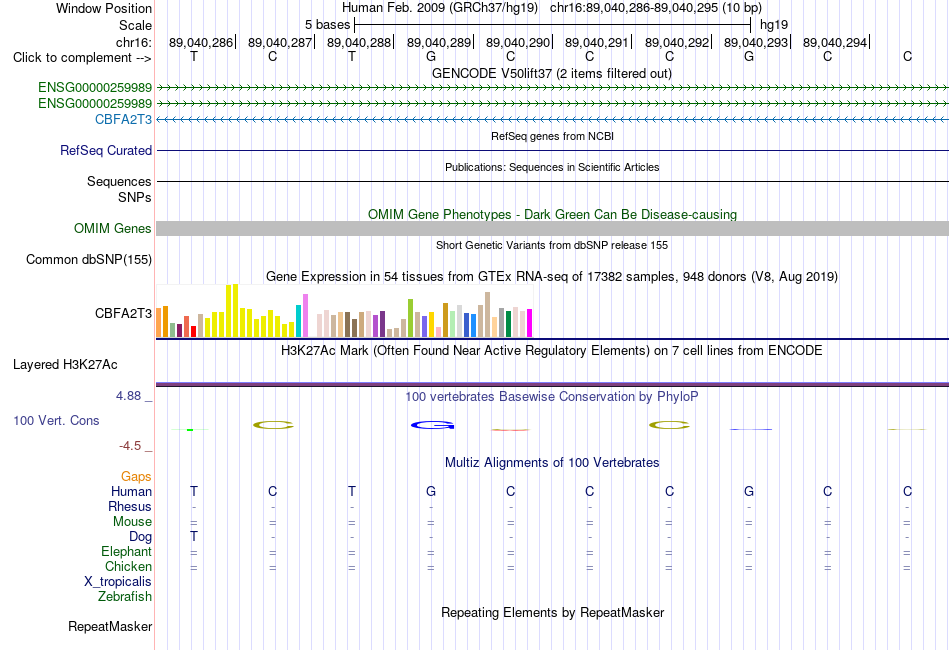
Task: Click the magenta last bar in GTEx chart
Action: (x=530, y=323)
